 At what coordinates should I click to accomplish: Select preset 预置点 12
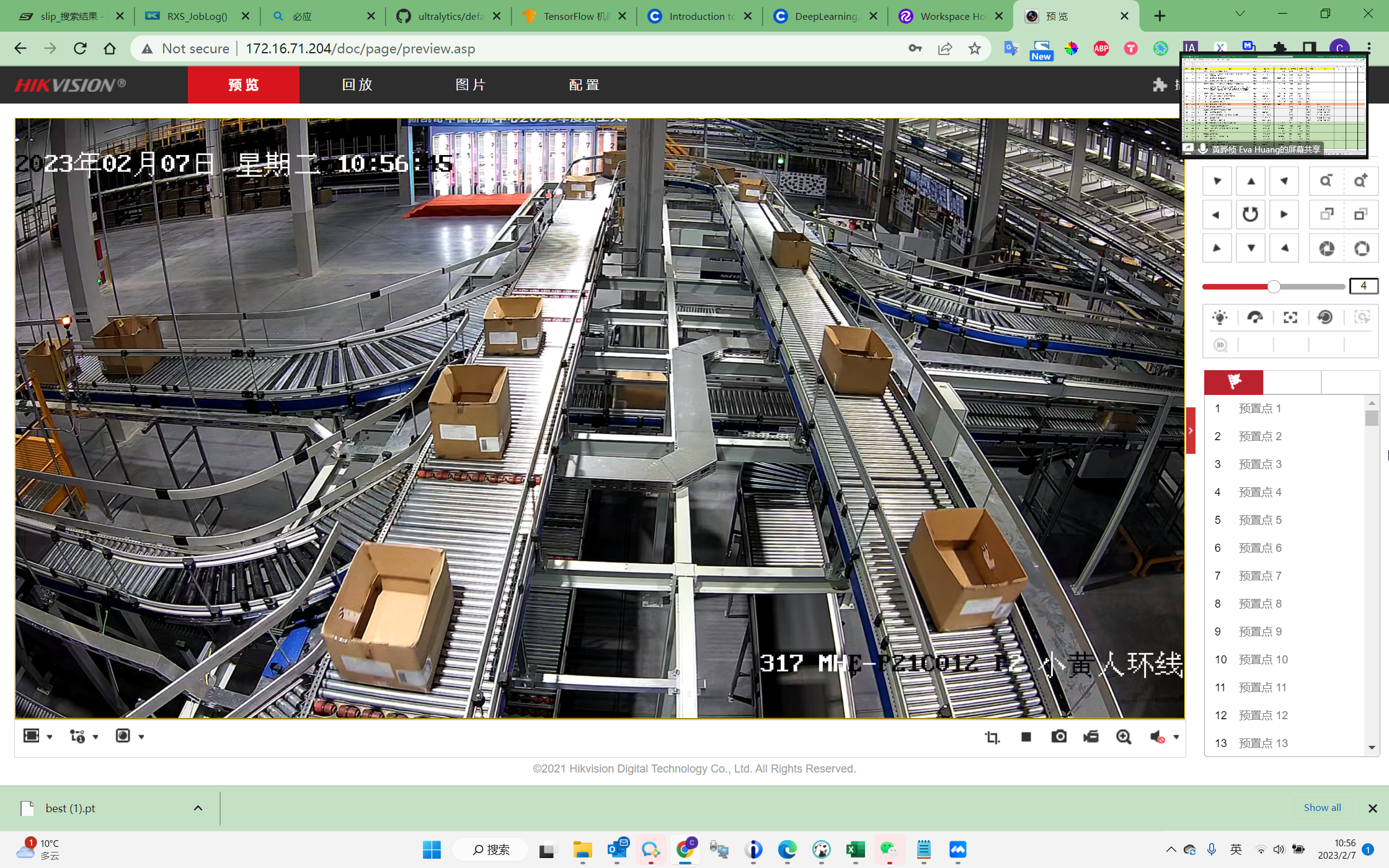tap(1284, 715)
